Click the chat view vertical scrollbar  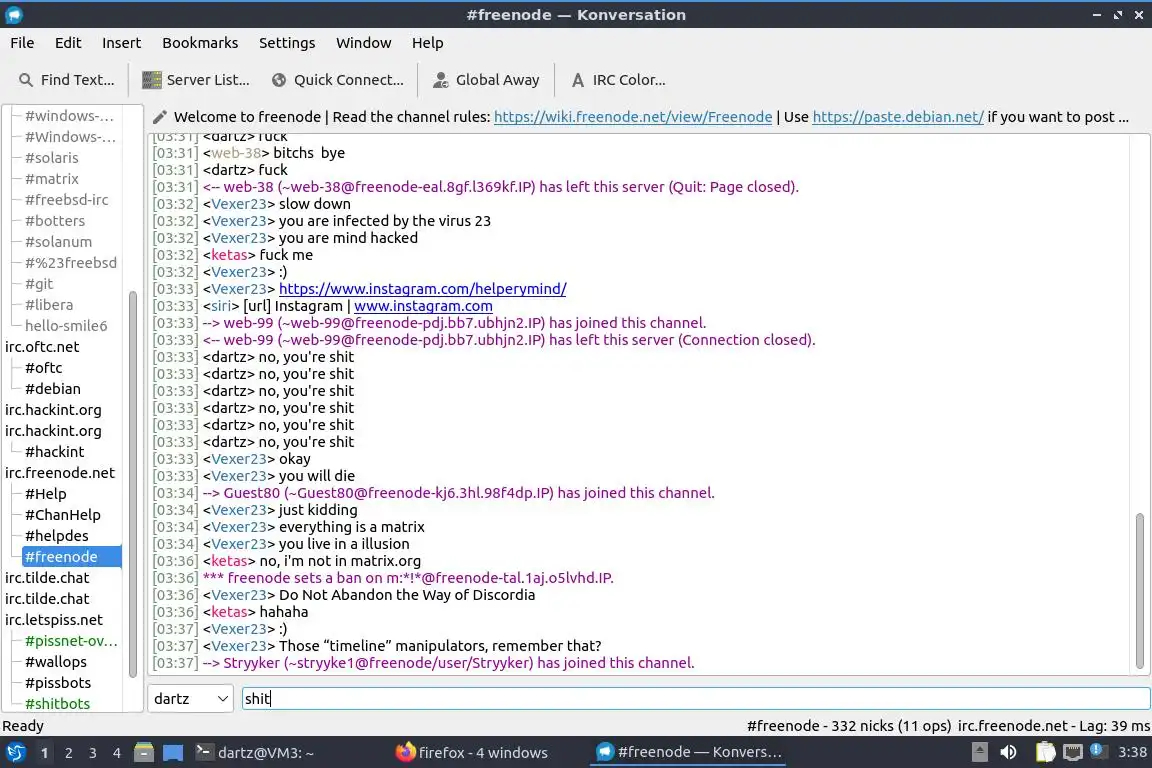(1140, 591)
